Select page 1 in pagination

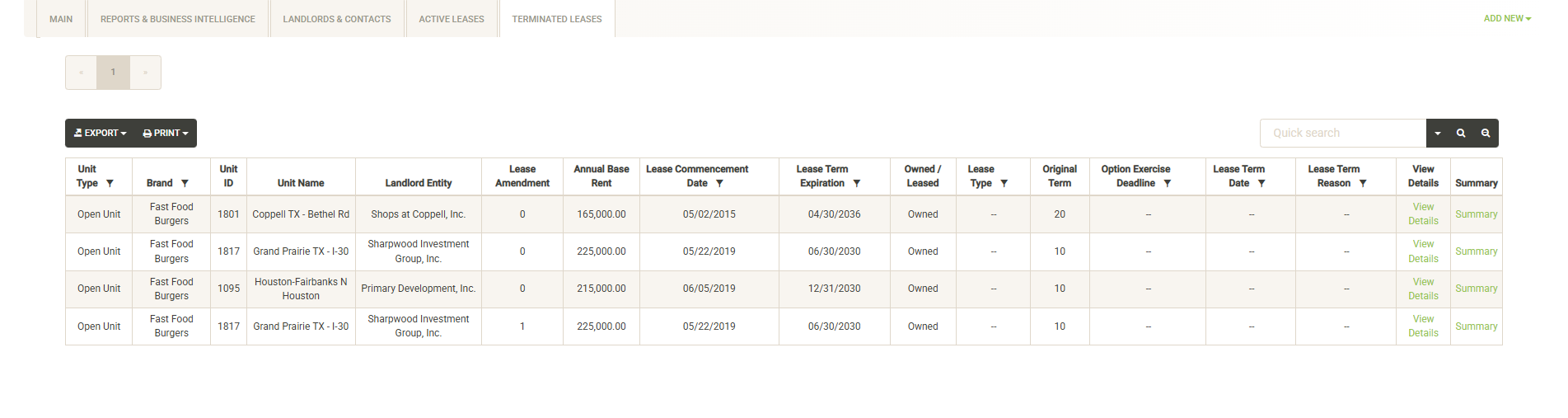click(x=114, y=73)
